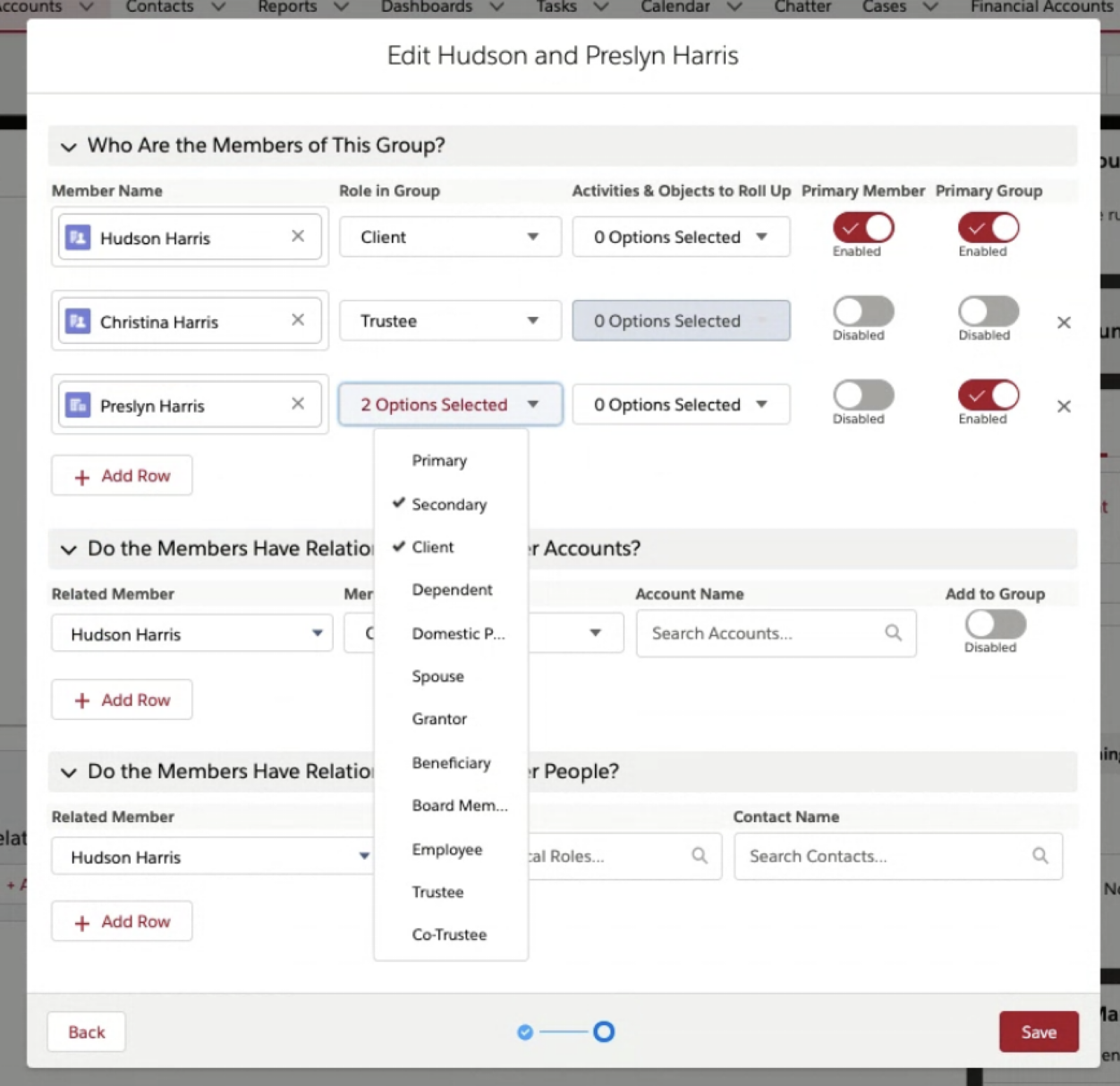This screenshot has height=1086, width=1120.
Task: Click search icon in Search Accounts field
Action: click(x=892, y=633)
